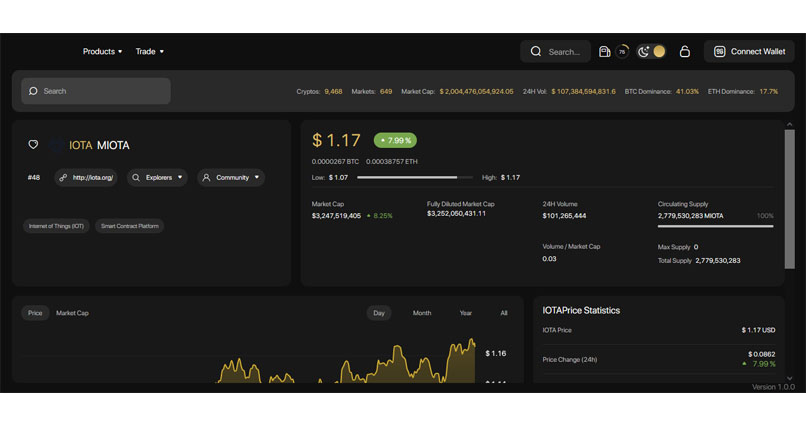Click the 0.00038757 ETH value
806x430 pixels.
point(392,161)
